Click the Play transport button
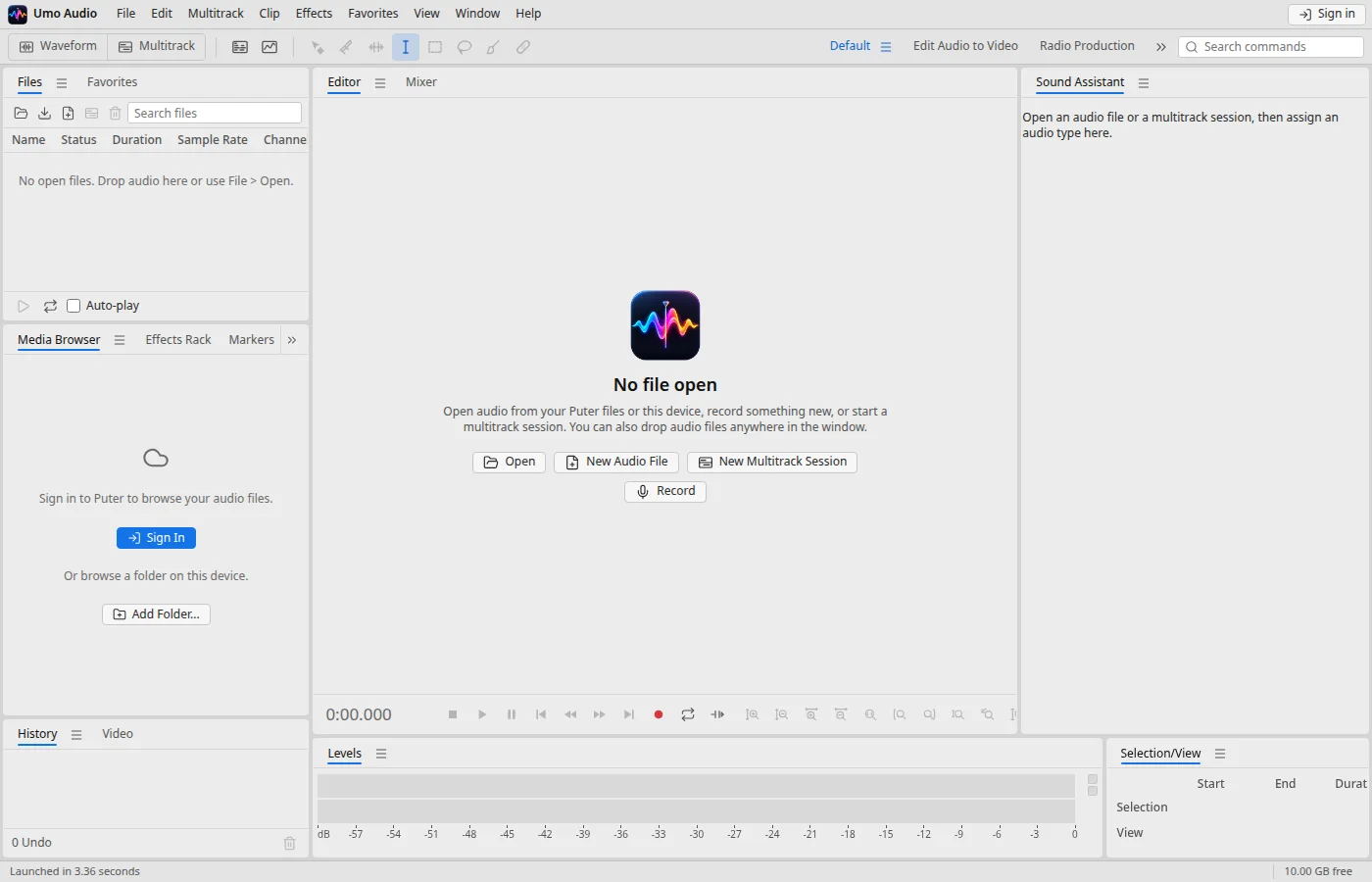The width and height of the screenshot is (1372, 882). (x=482, y=714)
